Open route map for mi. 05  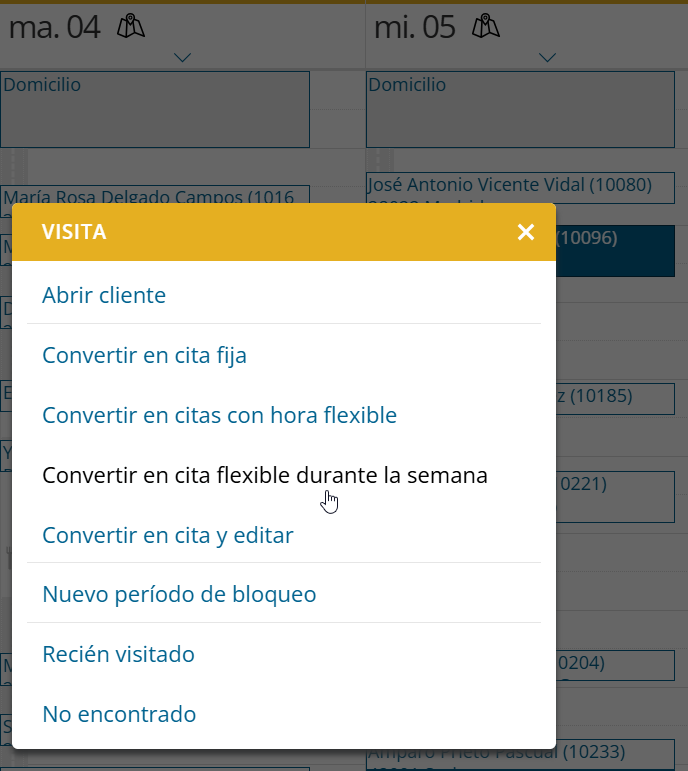click(486, 27)
